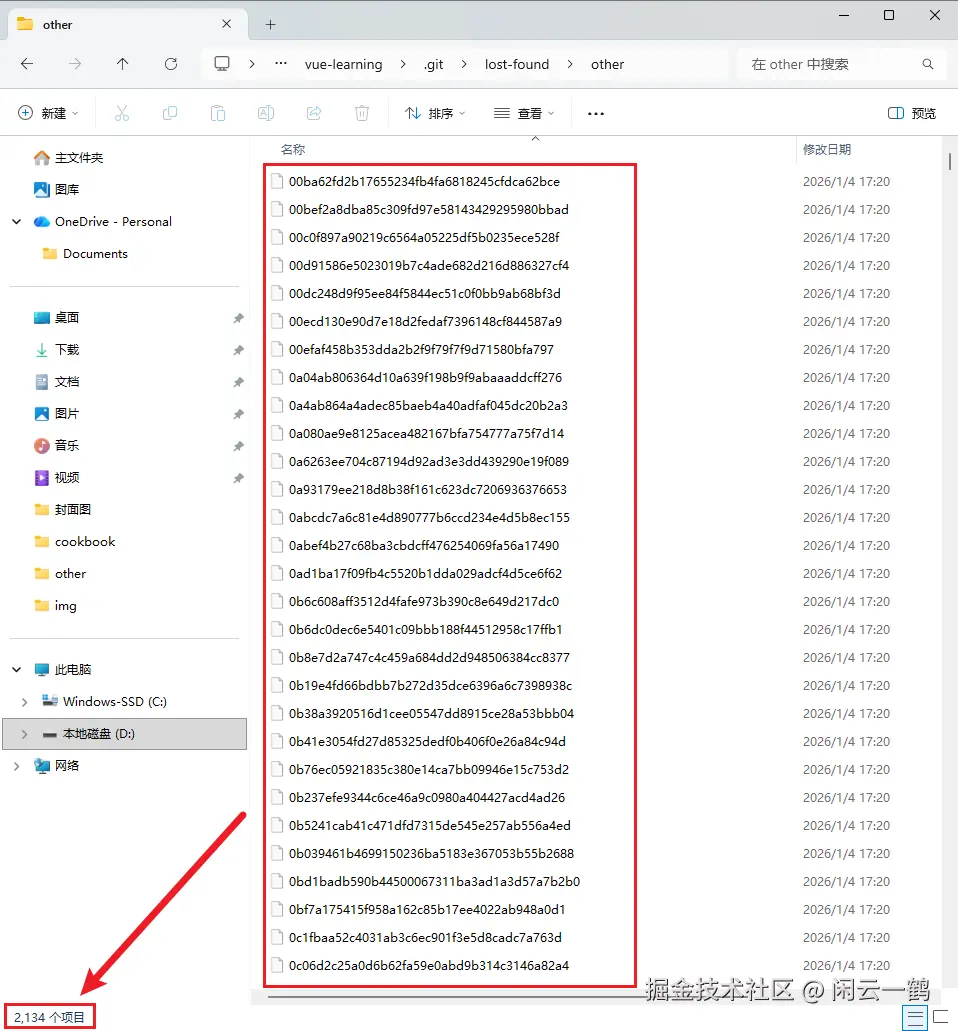Expand the 本地磁盘 (D:) drive node
This screenshot has width=958, height=1031.
pyautogui.click(x=24, y=734)
